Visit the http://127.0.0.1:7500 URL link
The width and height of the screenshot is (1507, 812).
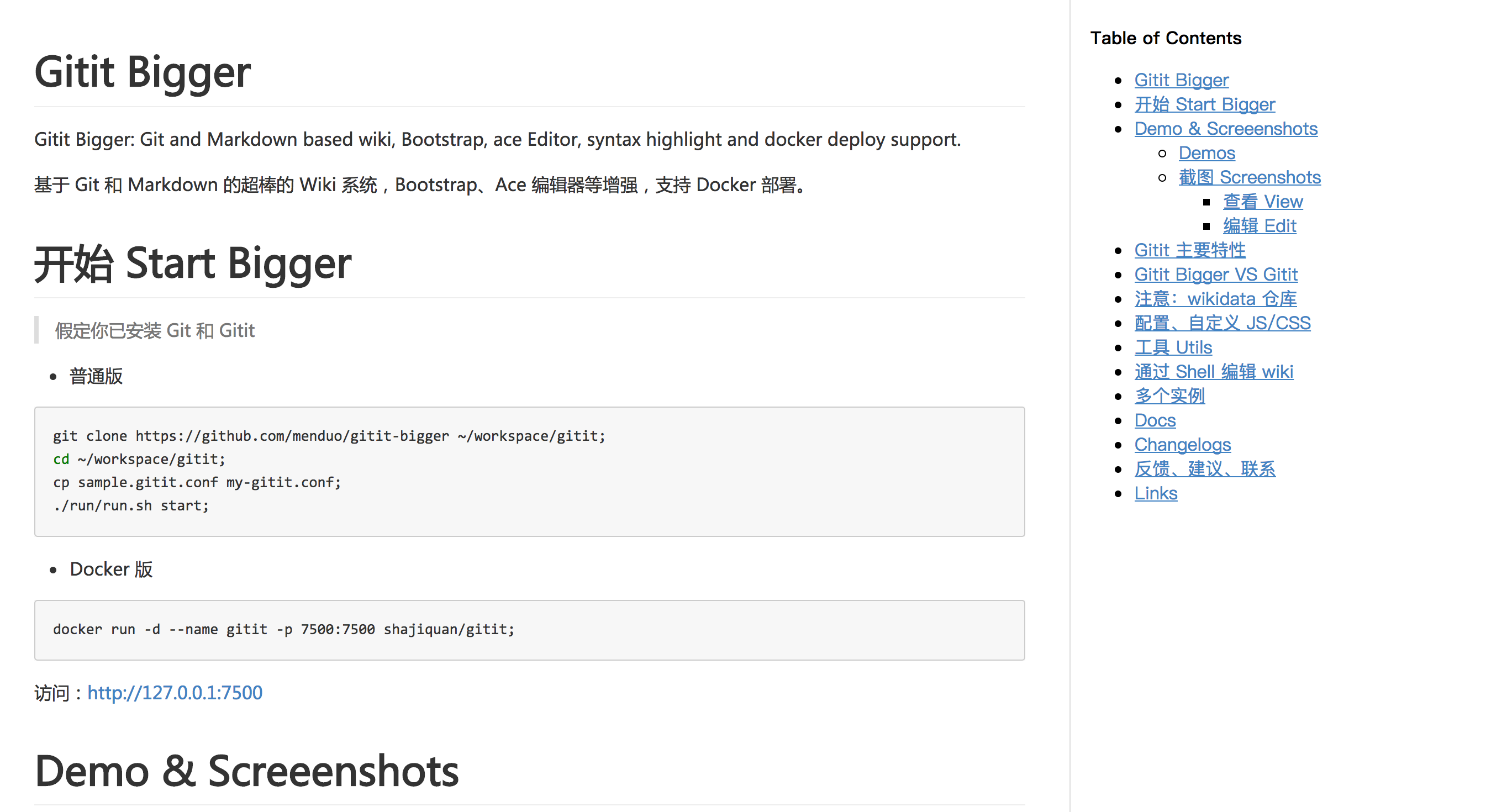(x=175, y=693)
